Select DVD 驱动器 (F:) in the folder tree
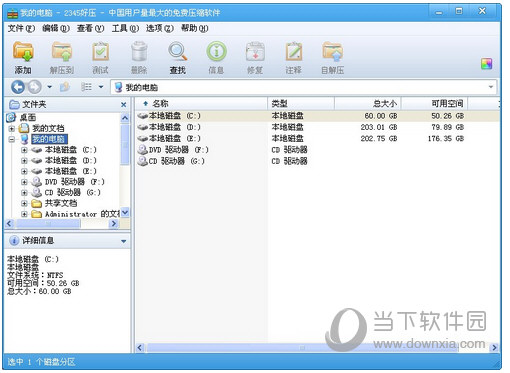Viewport: 510px width, 373px height. [x=75, y=182]
